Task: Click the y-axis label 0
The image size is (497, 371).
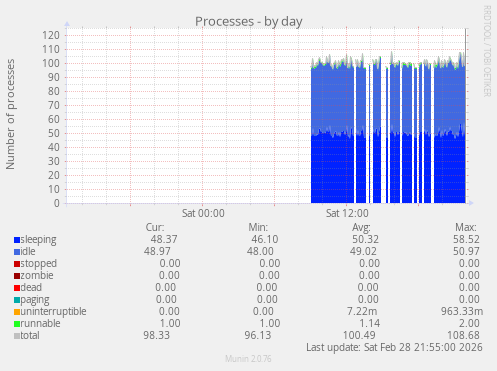Action: tap(57, 203)
